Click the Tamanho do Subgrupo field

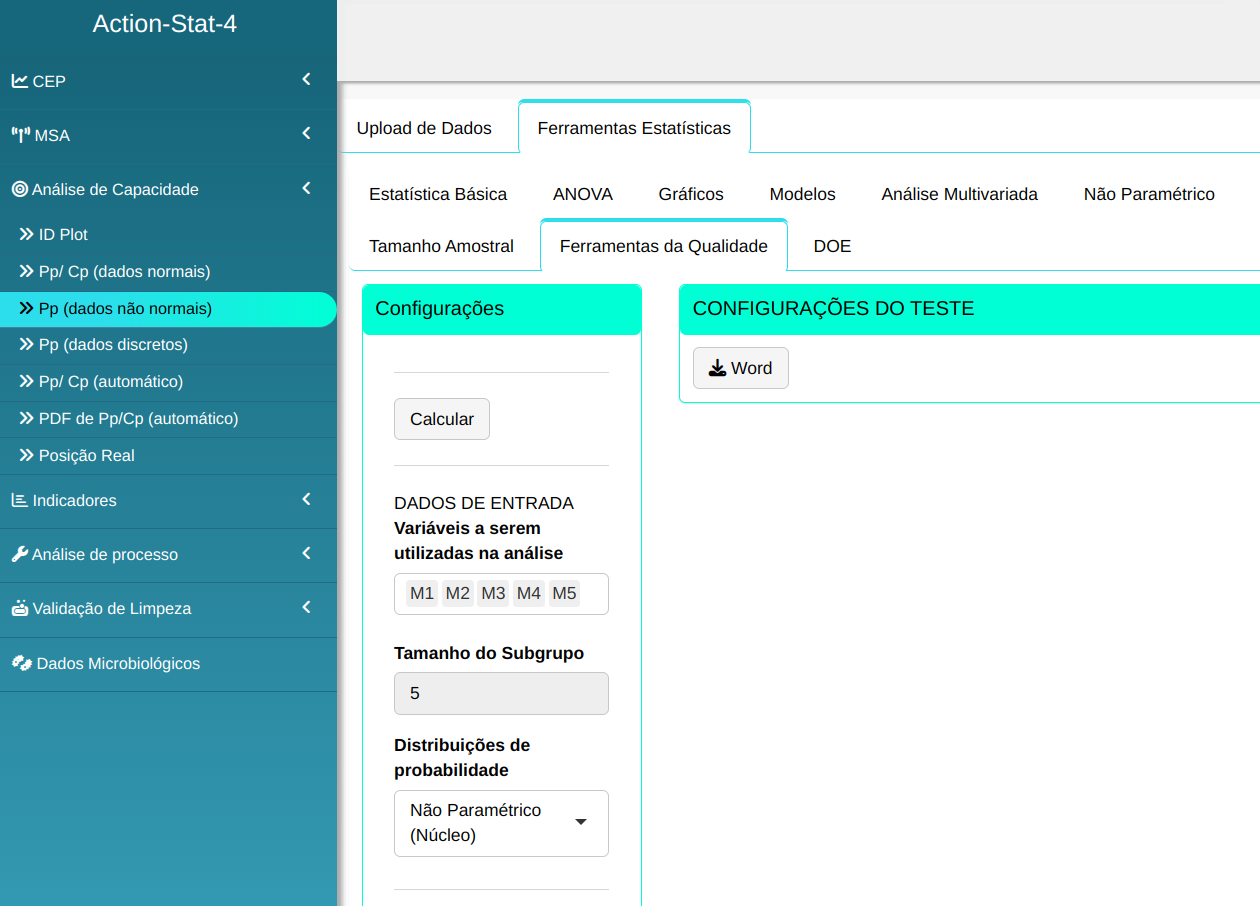(x=501, y=693)
